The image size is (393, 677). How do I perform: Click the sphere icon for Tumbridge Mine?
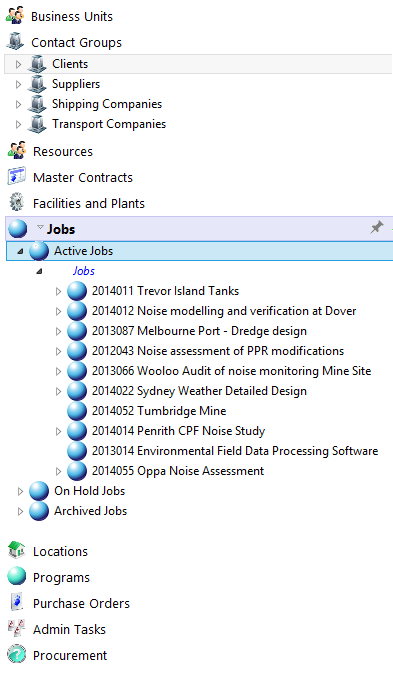[77, 411]
